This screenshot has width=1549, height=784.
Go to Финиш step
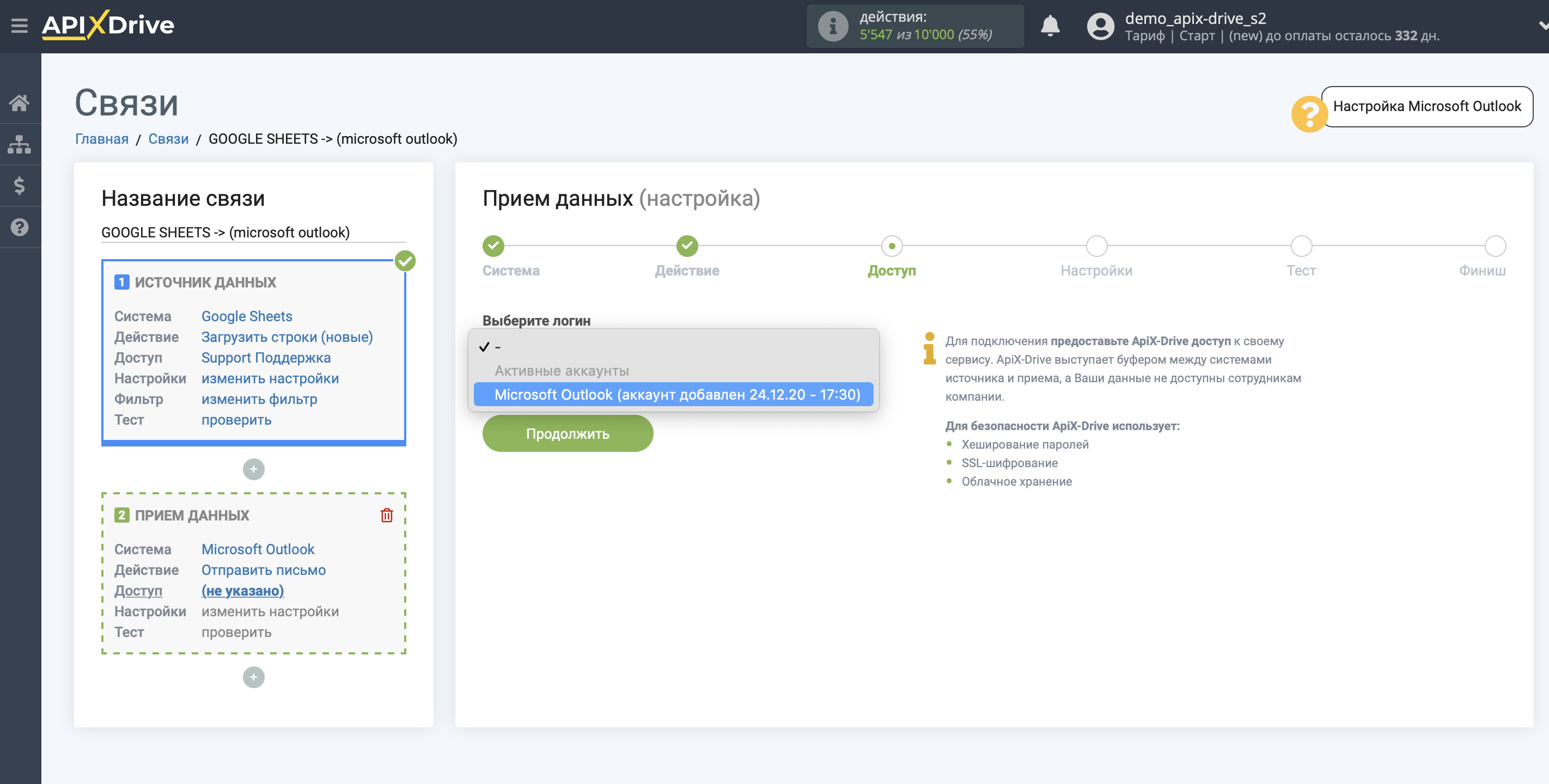[1495, 246]
